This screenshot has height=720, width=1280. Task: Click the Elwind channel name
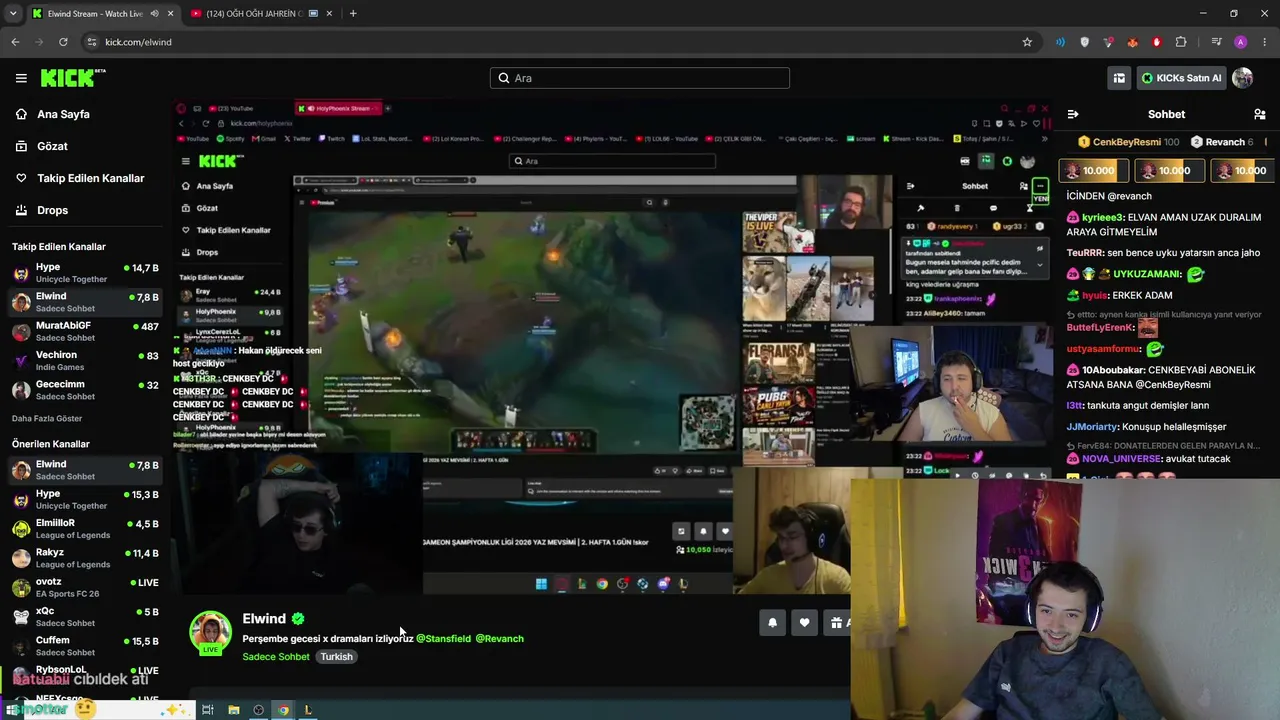coord(264,619)
